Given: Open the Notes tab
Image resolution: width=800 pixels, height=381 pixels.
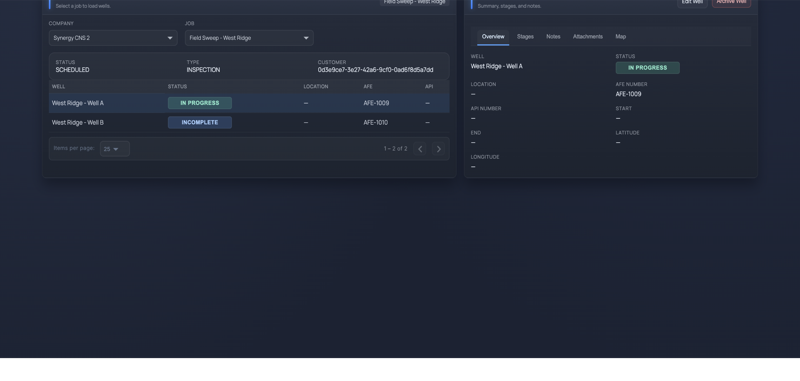Looking at the screenshot, I should 553,37.
